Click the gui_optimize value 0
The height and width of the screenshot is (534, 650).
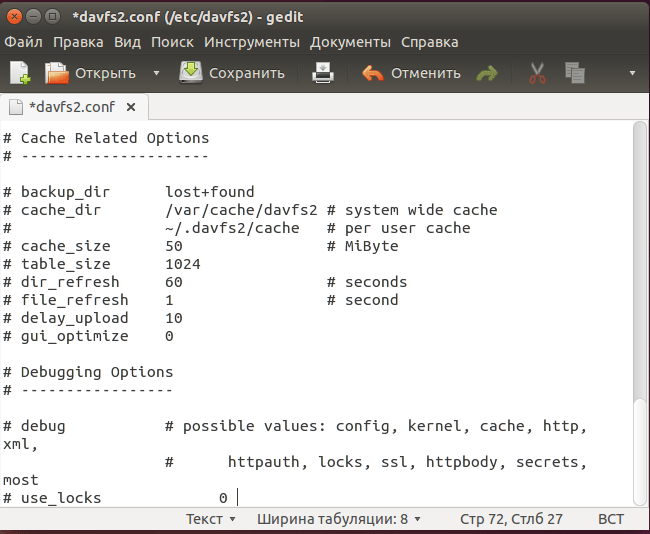pos(169,336)
